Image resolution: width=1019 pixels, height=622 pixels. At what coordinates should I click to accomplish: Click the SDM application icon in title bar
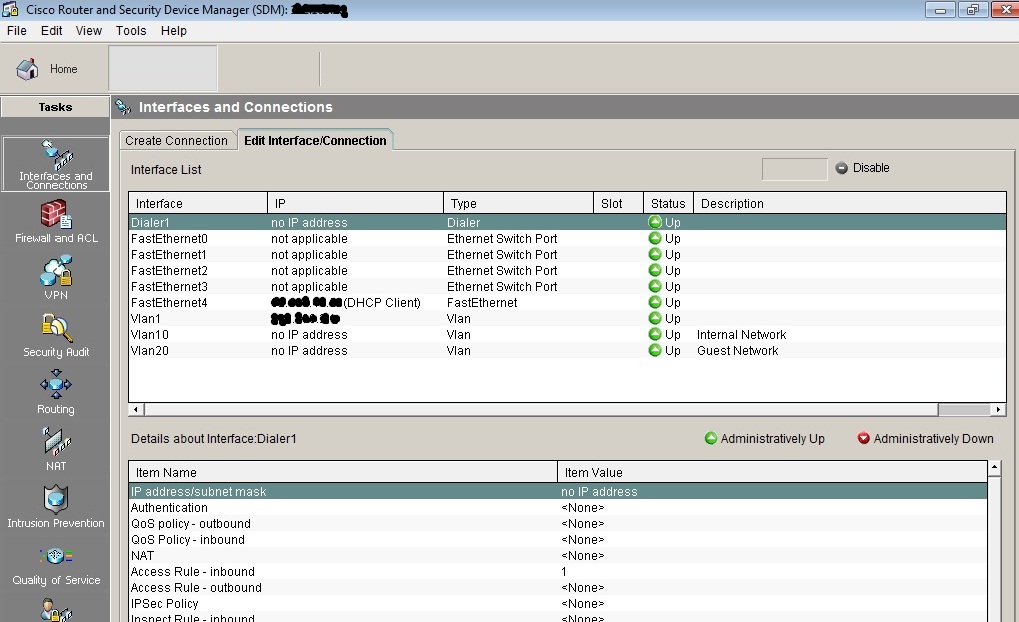(x=10, y=10)
